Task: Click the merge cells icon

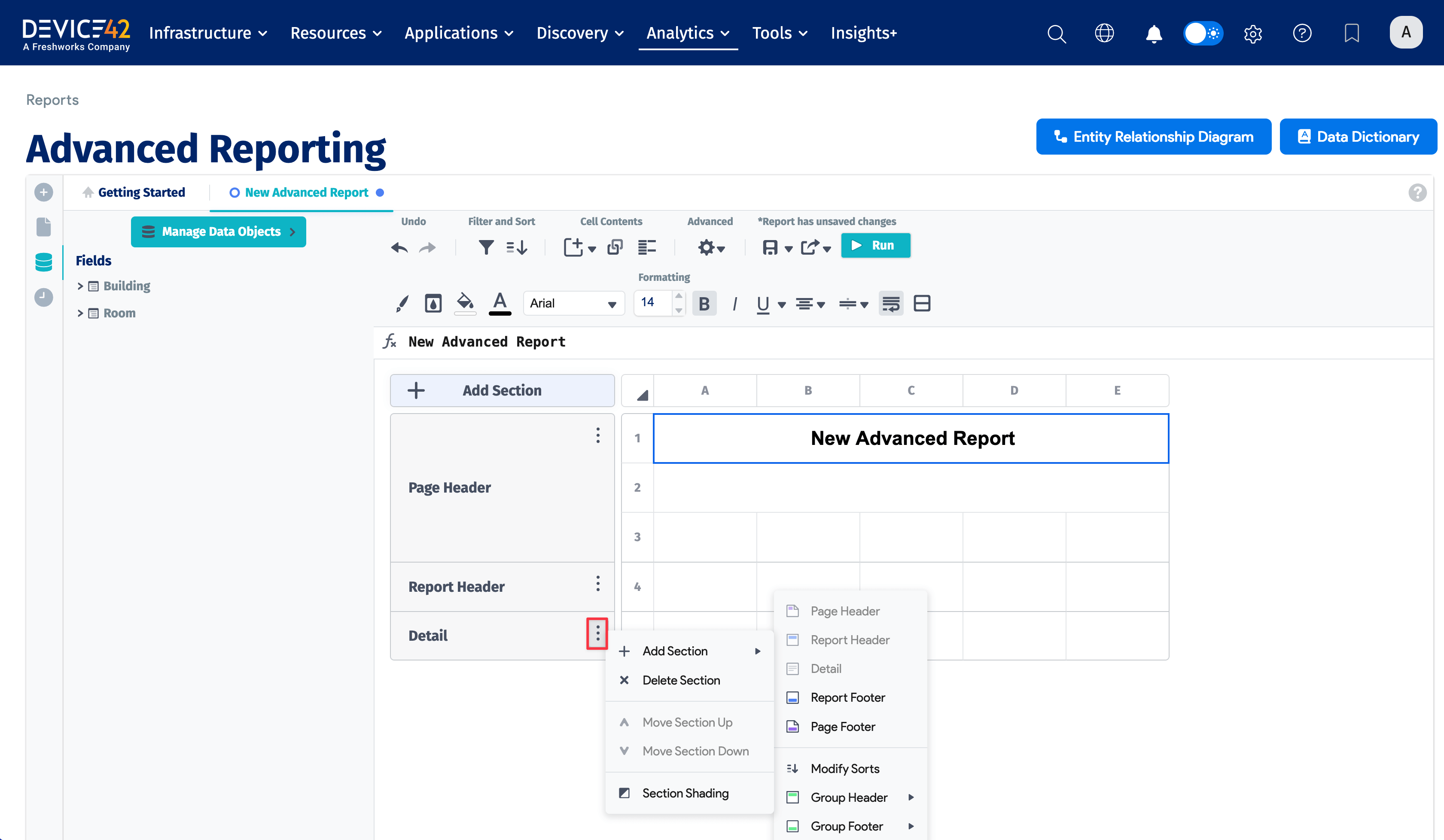Action: click(x=921, y=303)
